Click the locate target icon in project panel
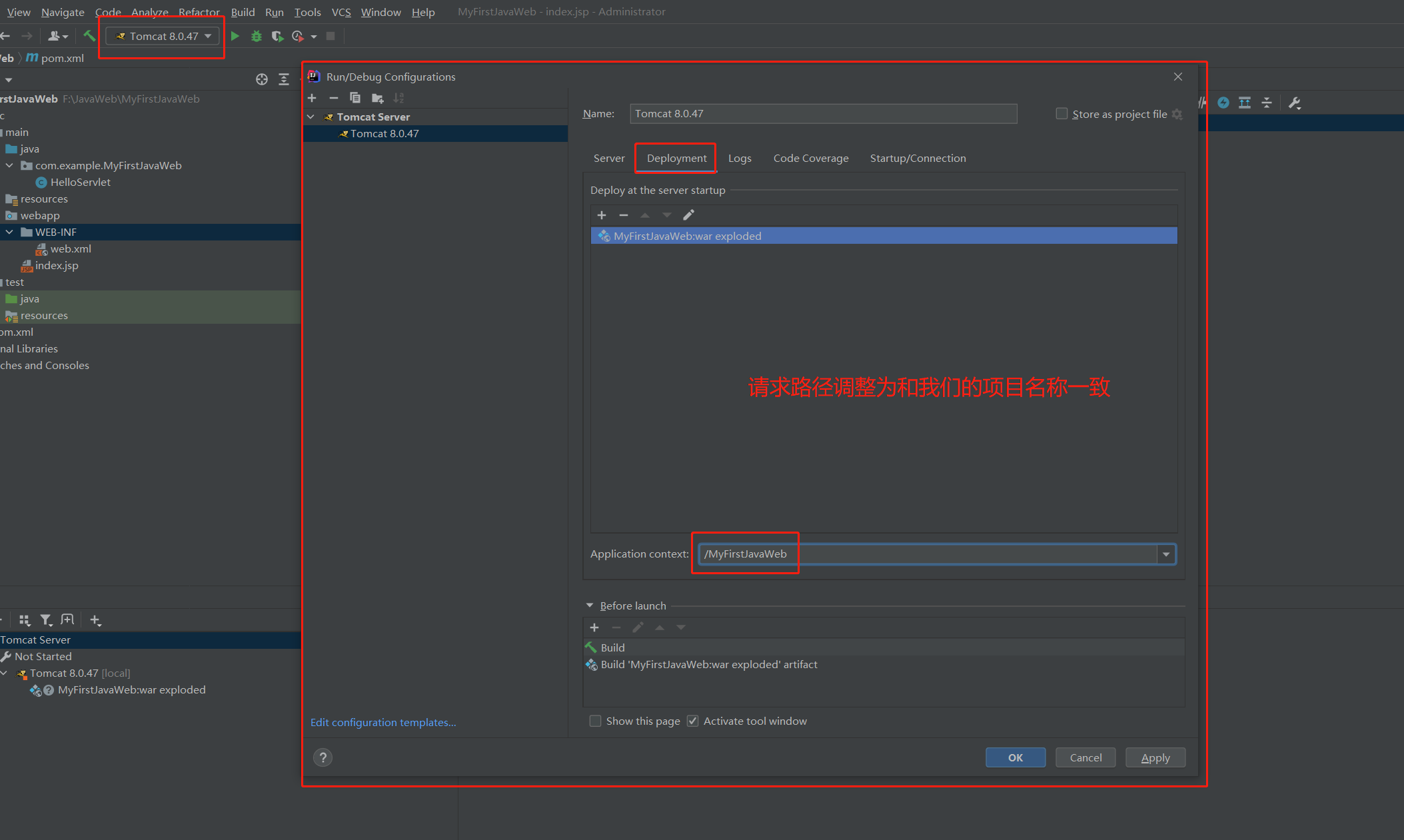The height and width of the screenshot is (840, 1404). point(262,79)
